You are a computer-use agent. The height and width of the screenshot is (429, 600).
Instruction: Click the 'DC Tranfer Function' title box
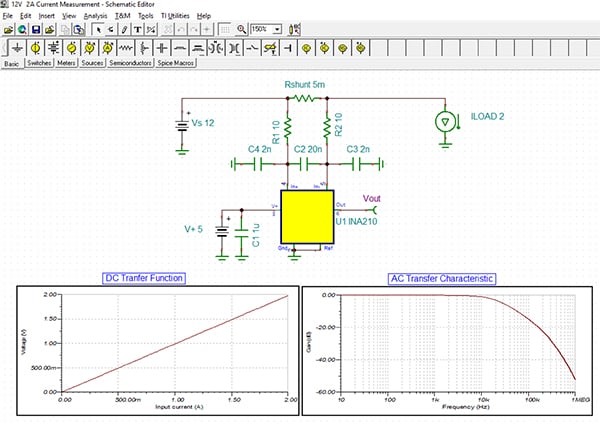144,278
